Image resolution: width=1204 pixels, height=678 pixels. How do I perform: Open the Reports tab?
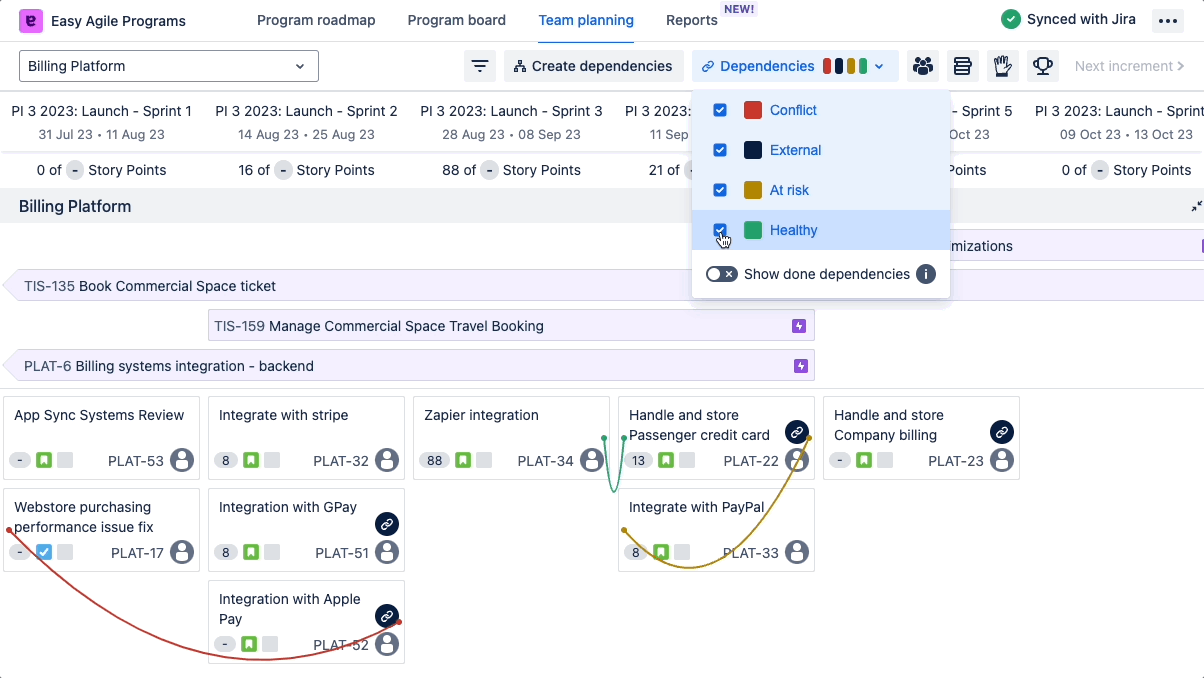tap(691, 20)
